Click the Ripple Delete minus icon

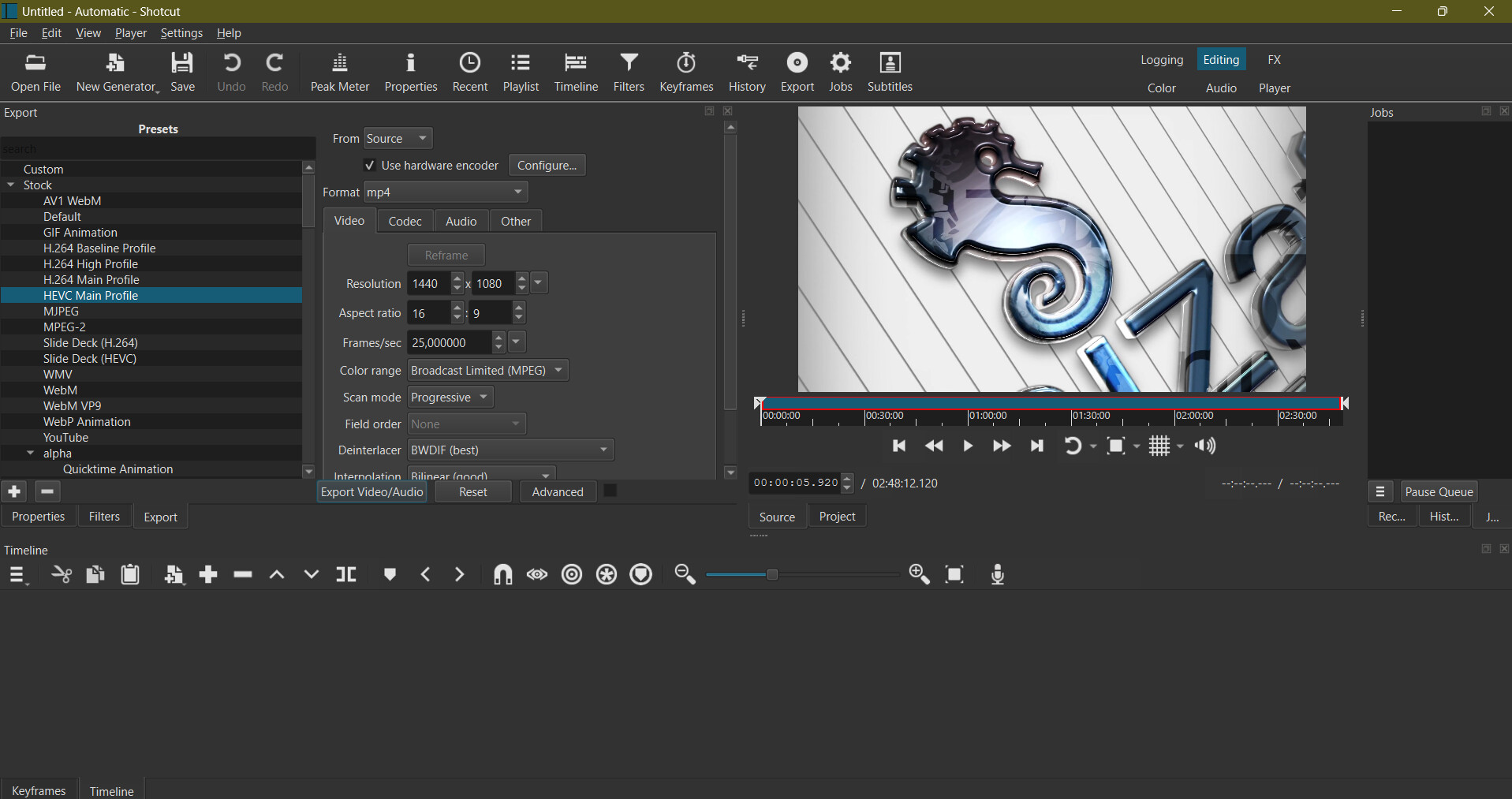243,575
